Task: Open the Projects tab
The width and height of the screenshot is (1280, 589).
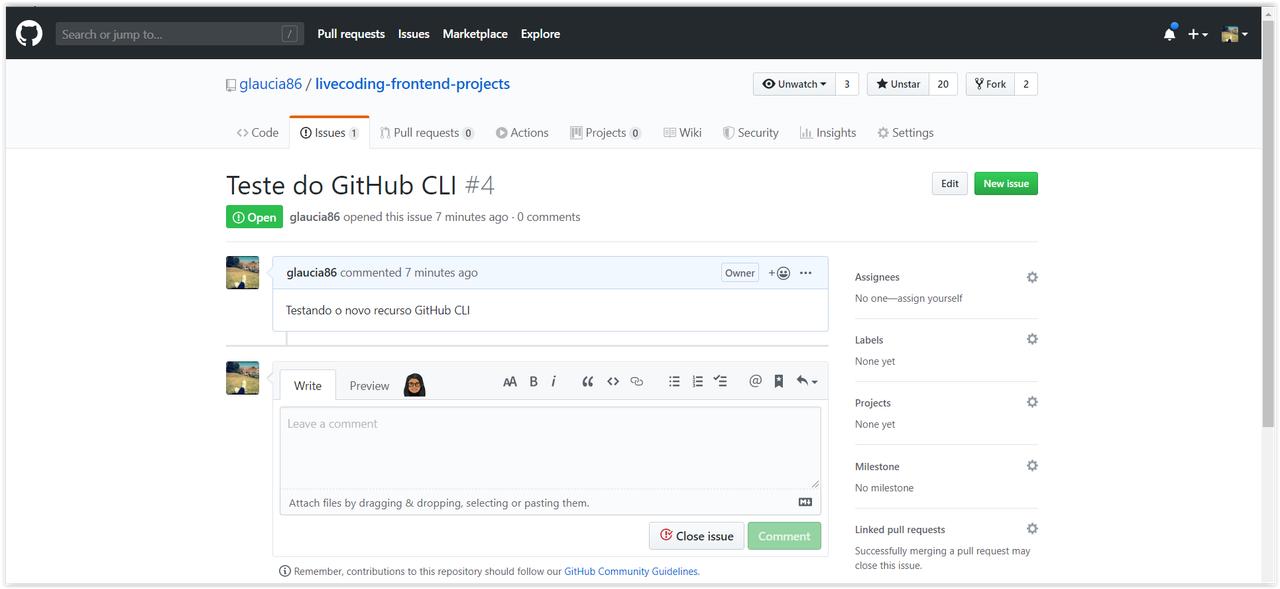Action: coord(605,132)
